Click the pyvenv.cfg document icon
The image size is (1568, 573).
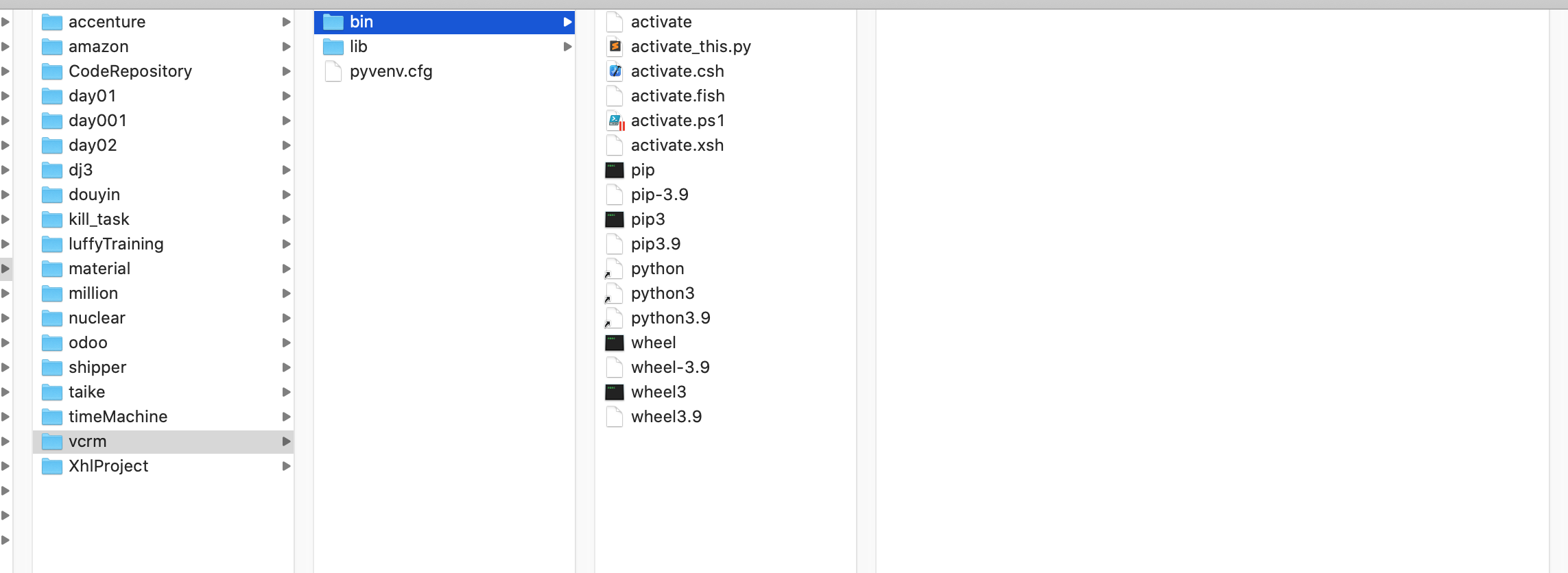[x=333, y=71]
